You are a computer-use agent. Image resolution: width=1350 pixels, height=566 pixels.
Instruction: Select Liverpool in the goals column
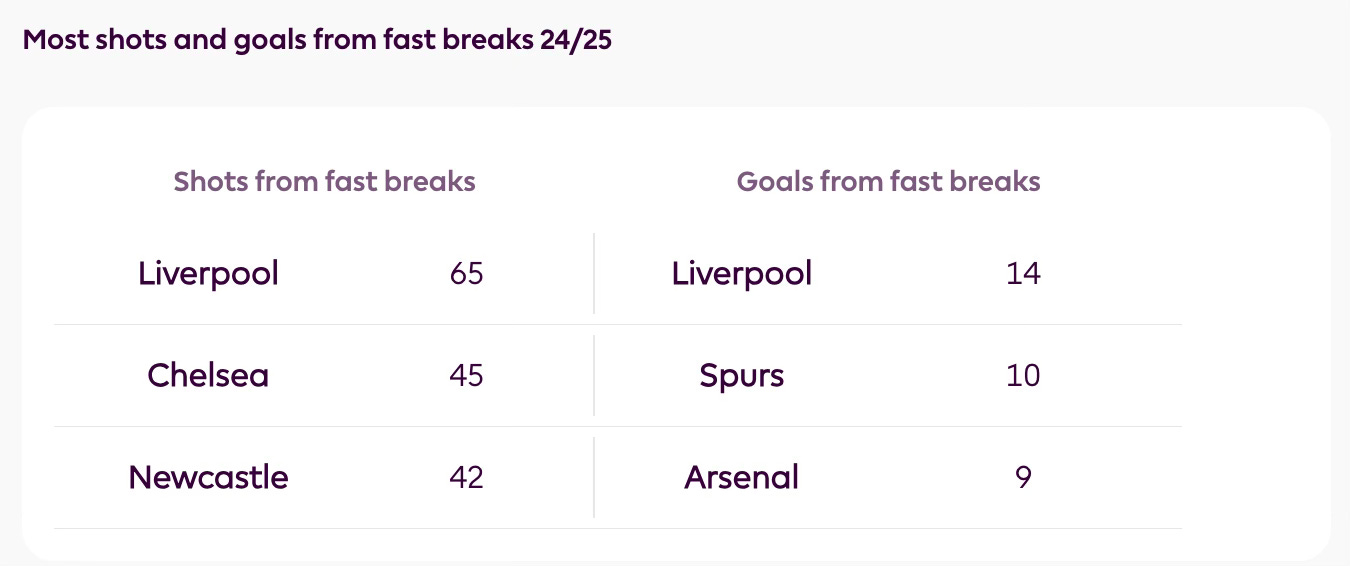click(741, 273)
